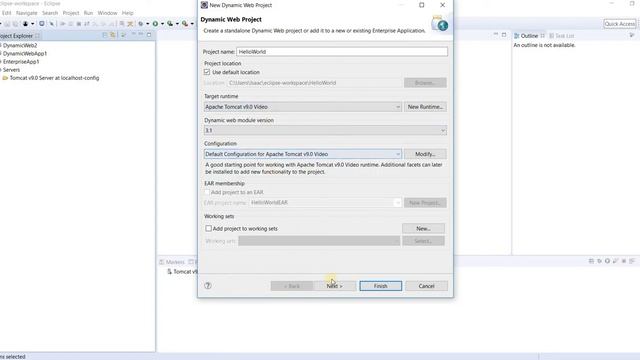Click the Finish button
The width and height of the screenshot is (640, 360).
380,286
